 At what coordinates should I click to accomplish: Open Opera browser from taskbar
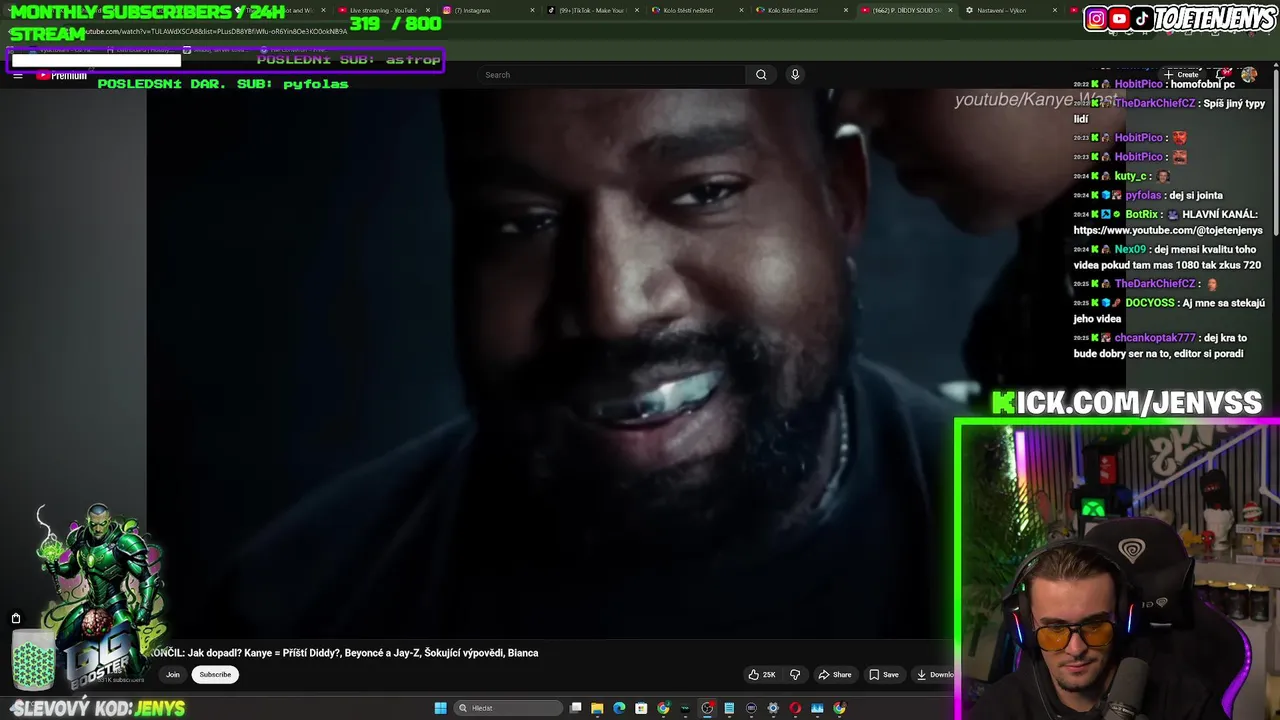[x=795, y=708]
